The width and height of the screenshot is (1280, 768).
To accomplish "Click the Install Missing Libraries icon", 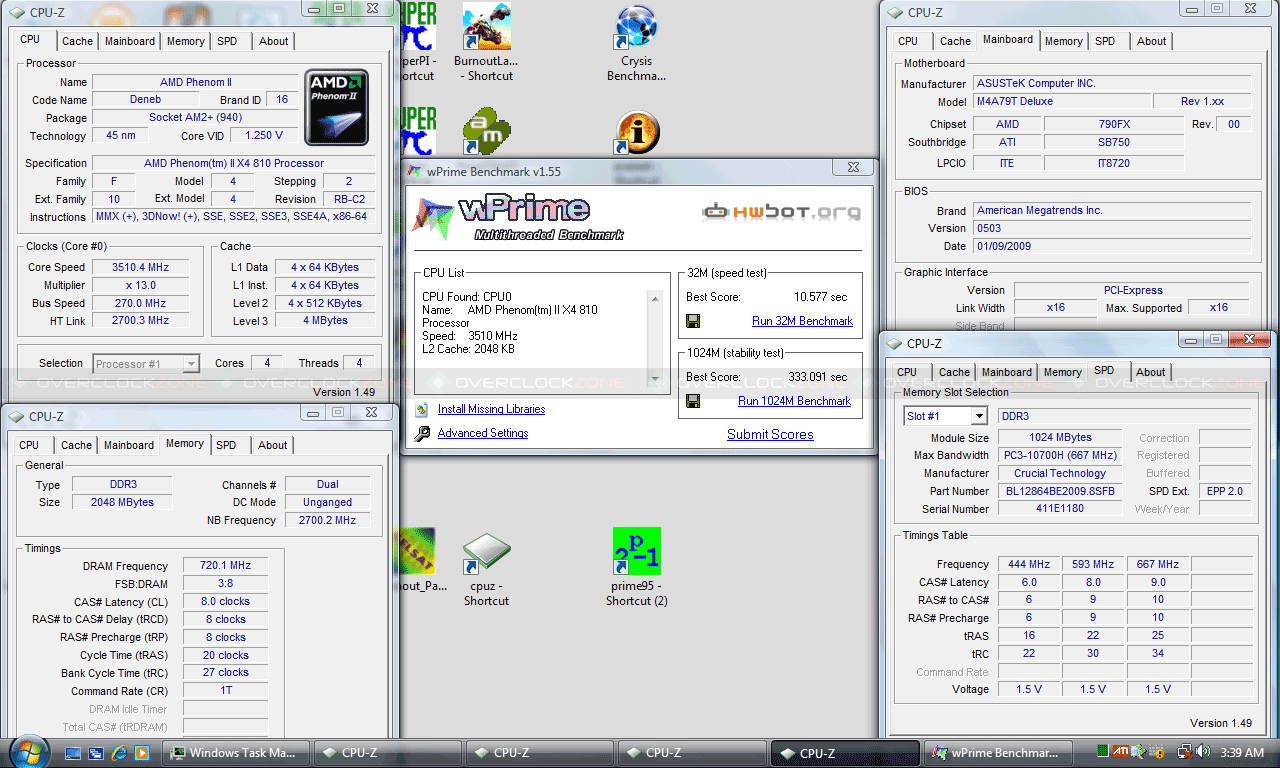I will click(422, 409).
